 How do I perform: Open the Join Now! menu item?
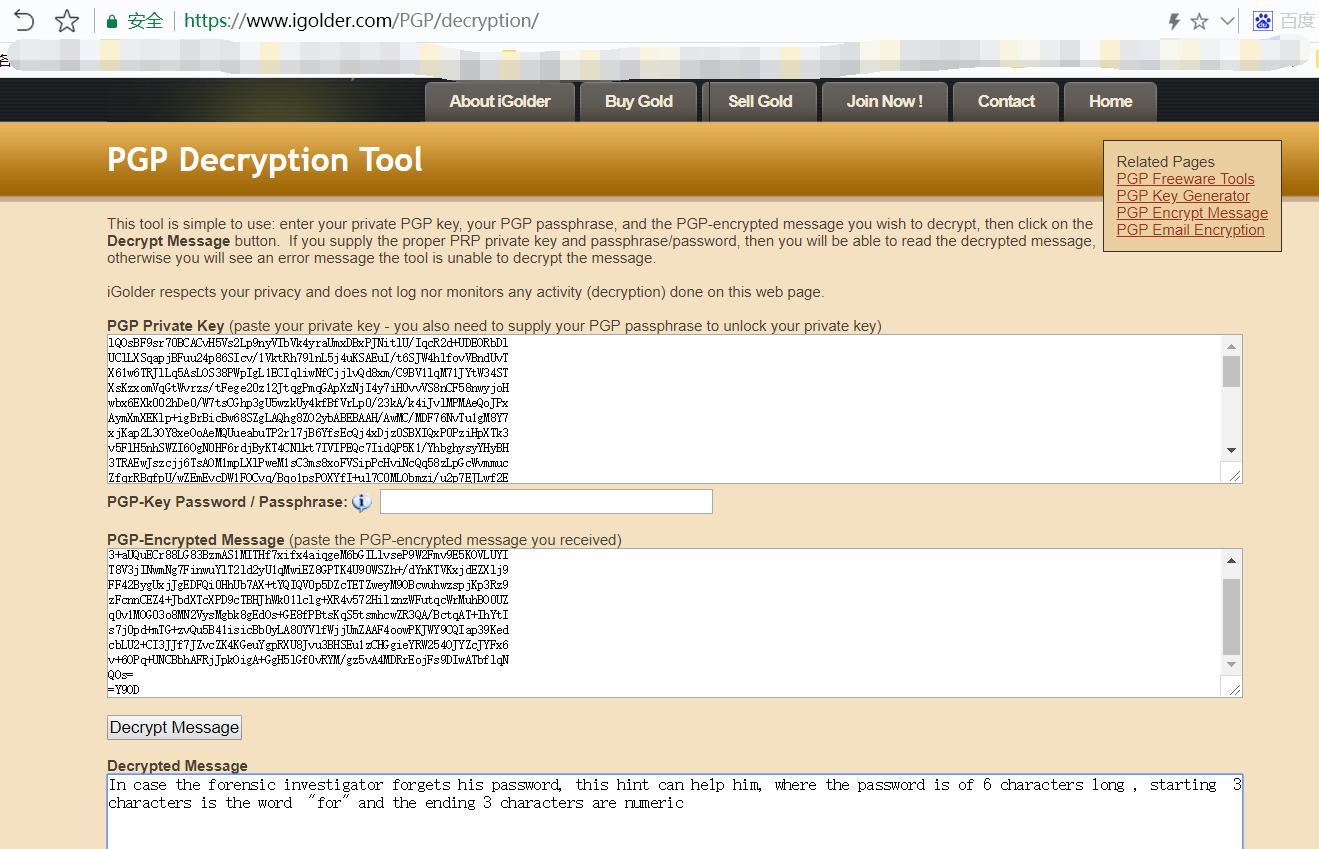click(x=885, y=101)
